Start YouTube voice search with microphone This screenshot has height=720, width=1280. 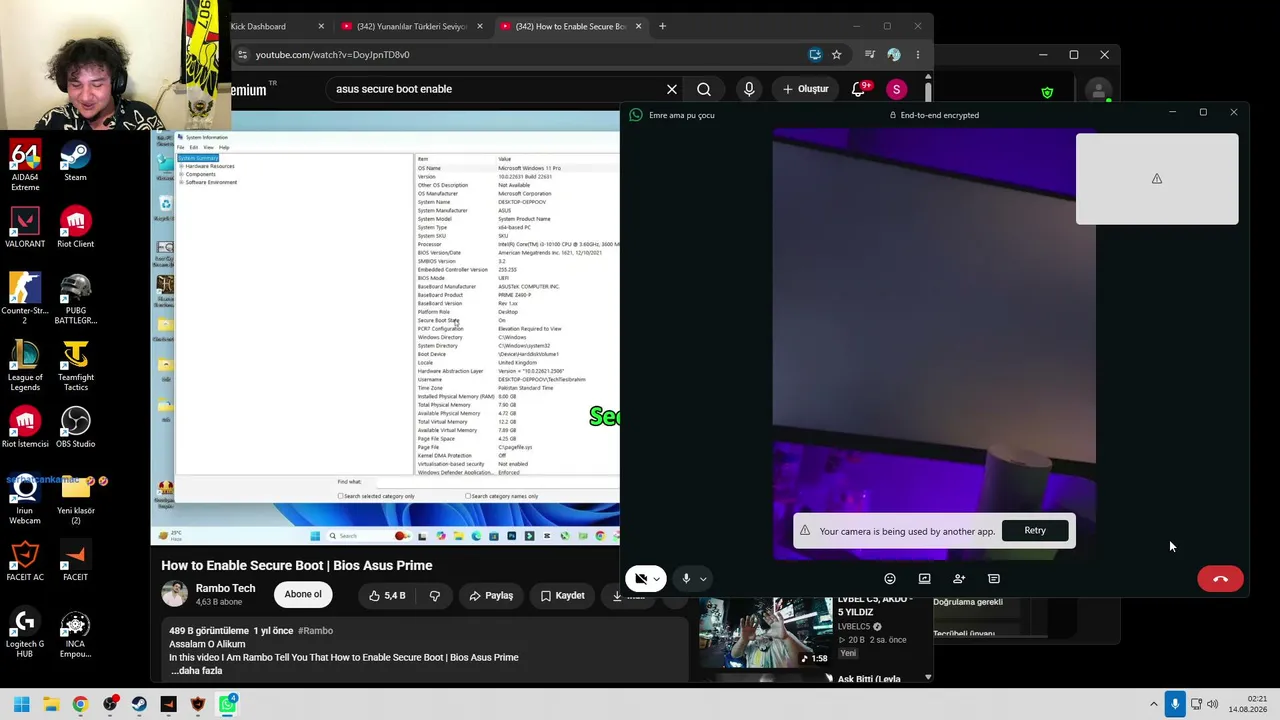point(749,89)
